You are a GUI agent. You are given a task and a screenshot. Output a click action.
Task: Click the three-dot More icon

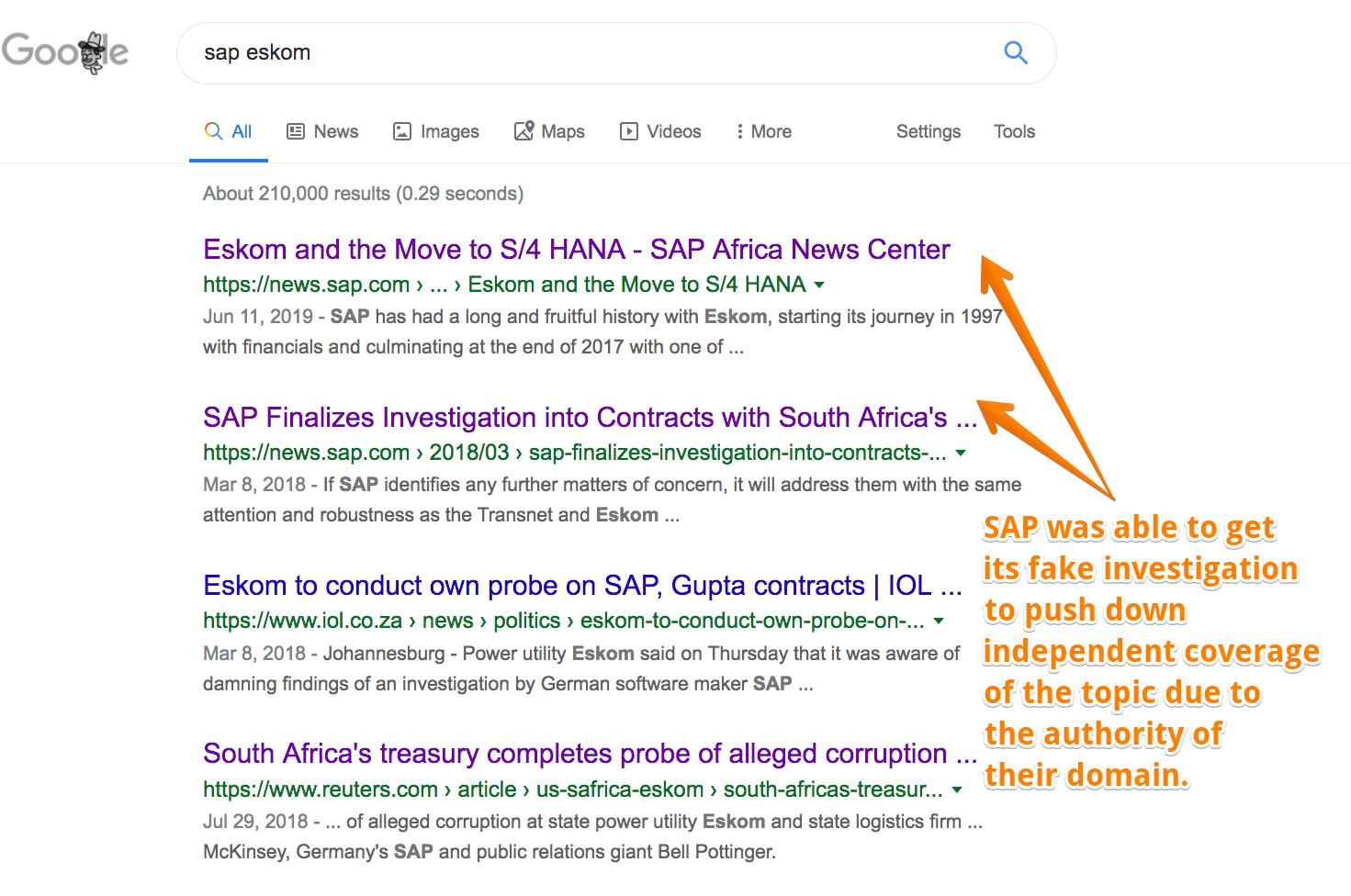(x=739, y=131)
